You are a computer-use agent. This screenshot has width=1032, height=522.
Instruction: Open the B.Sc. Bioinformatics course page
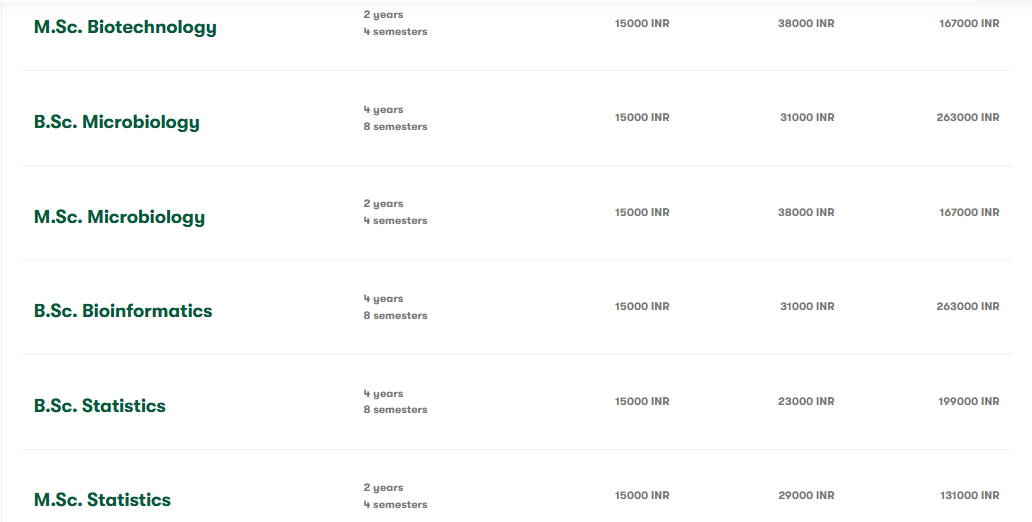(123, 311)
